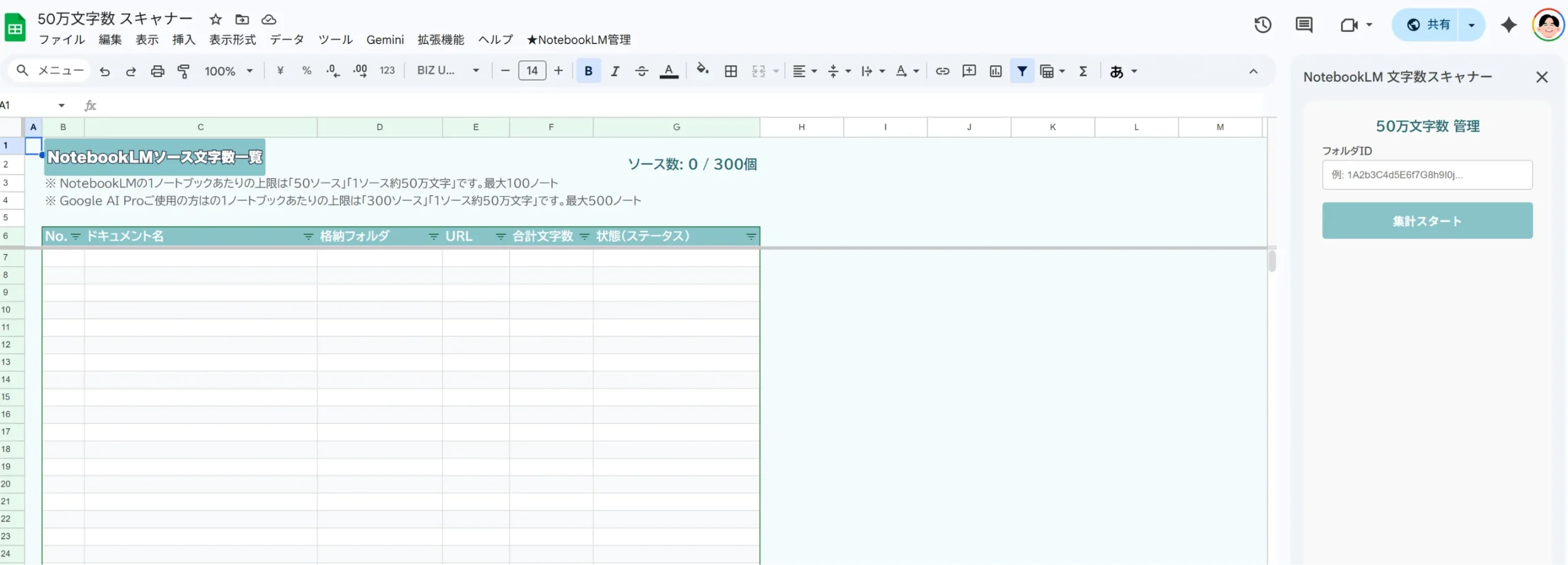1568x565 pixels.
Task: Open the URL column filter toggle
Action: [500, 237]
